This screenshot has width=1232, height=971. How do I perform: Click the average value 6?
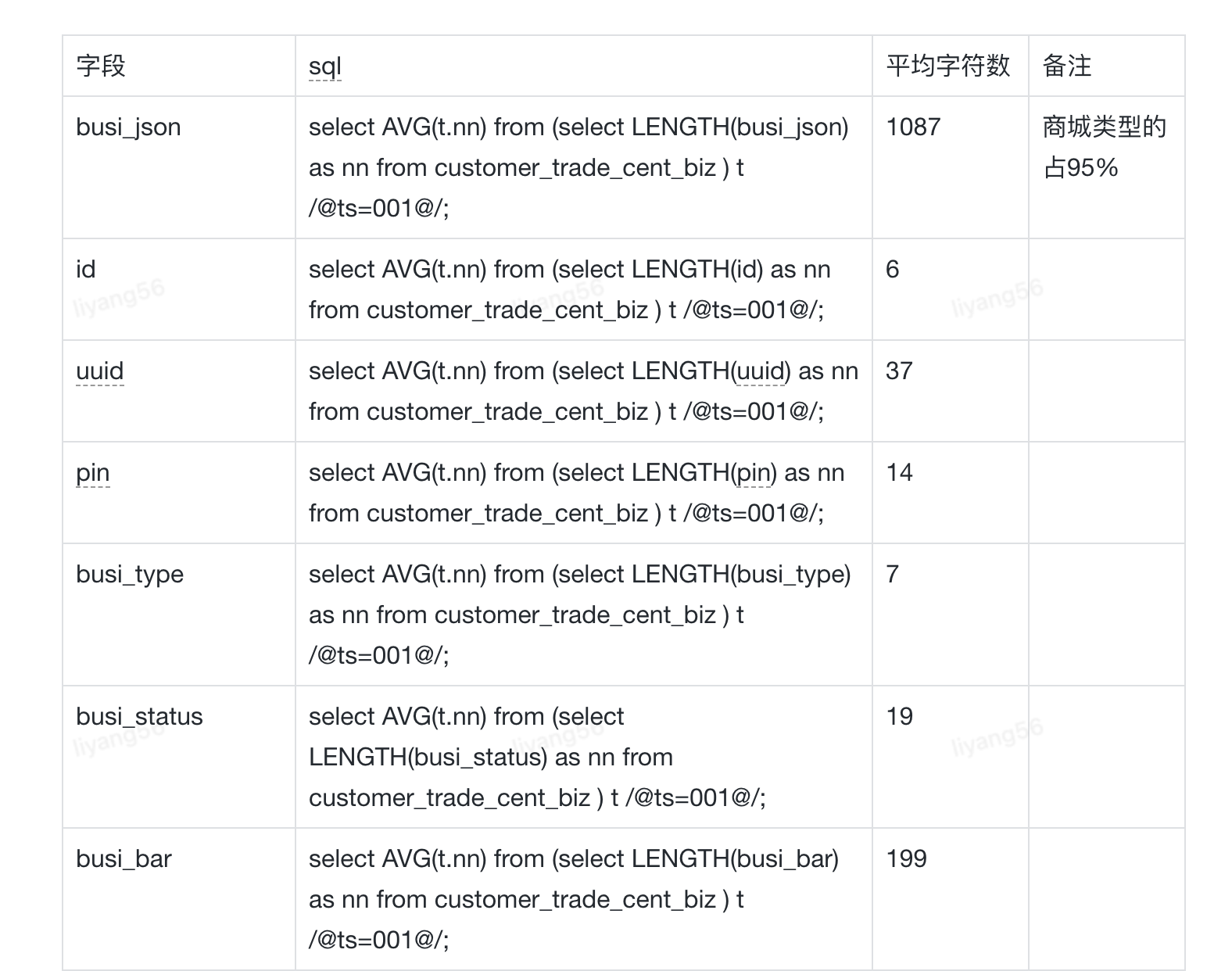(893, 270)
